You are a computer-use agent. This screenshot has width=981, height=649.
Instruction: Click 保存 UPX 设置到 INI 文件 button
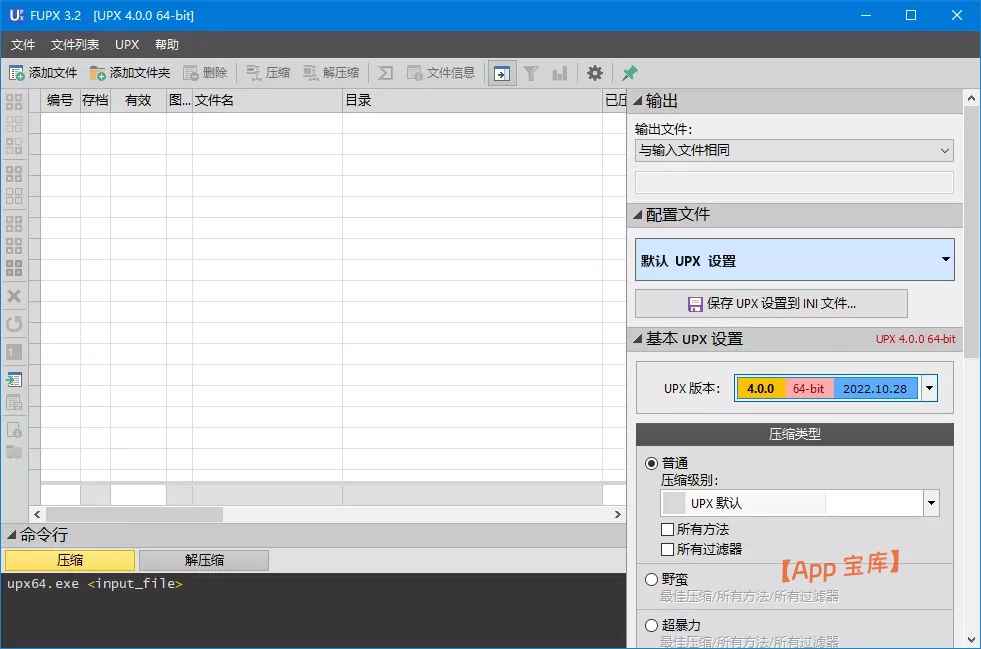tap(771, 304)
